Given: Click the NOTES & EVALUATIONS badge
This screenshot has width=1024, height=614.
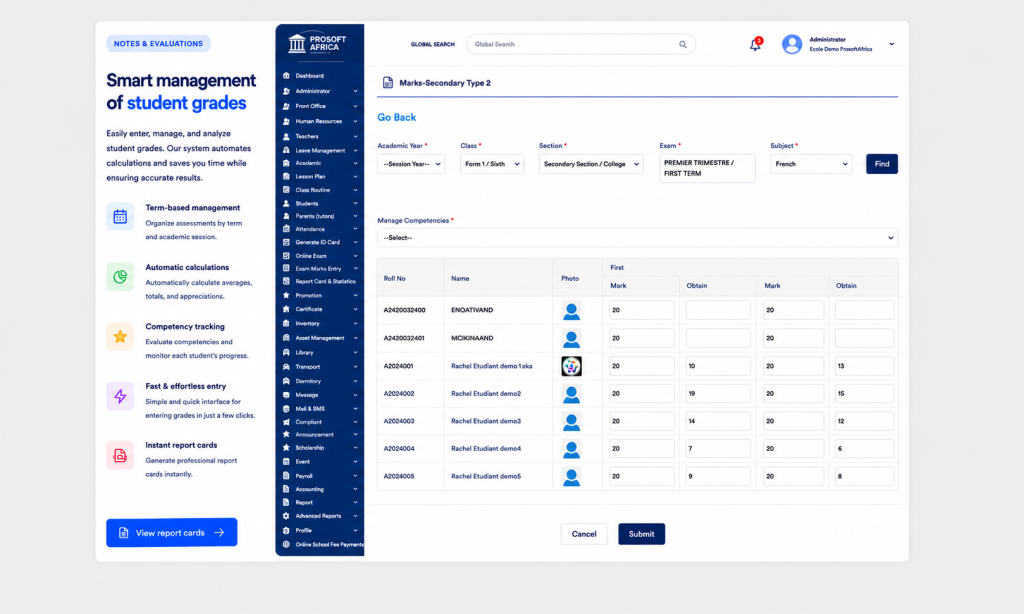Looking at the screenshot, I should pyautogui.click(x=158, y=44).
